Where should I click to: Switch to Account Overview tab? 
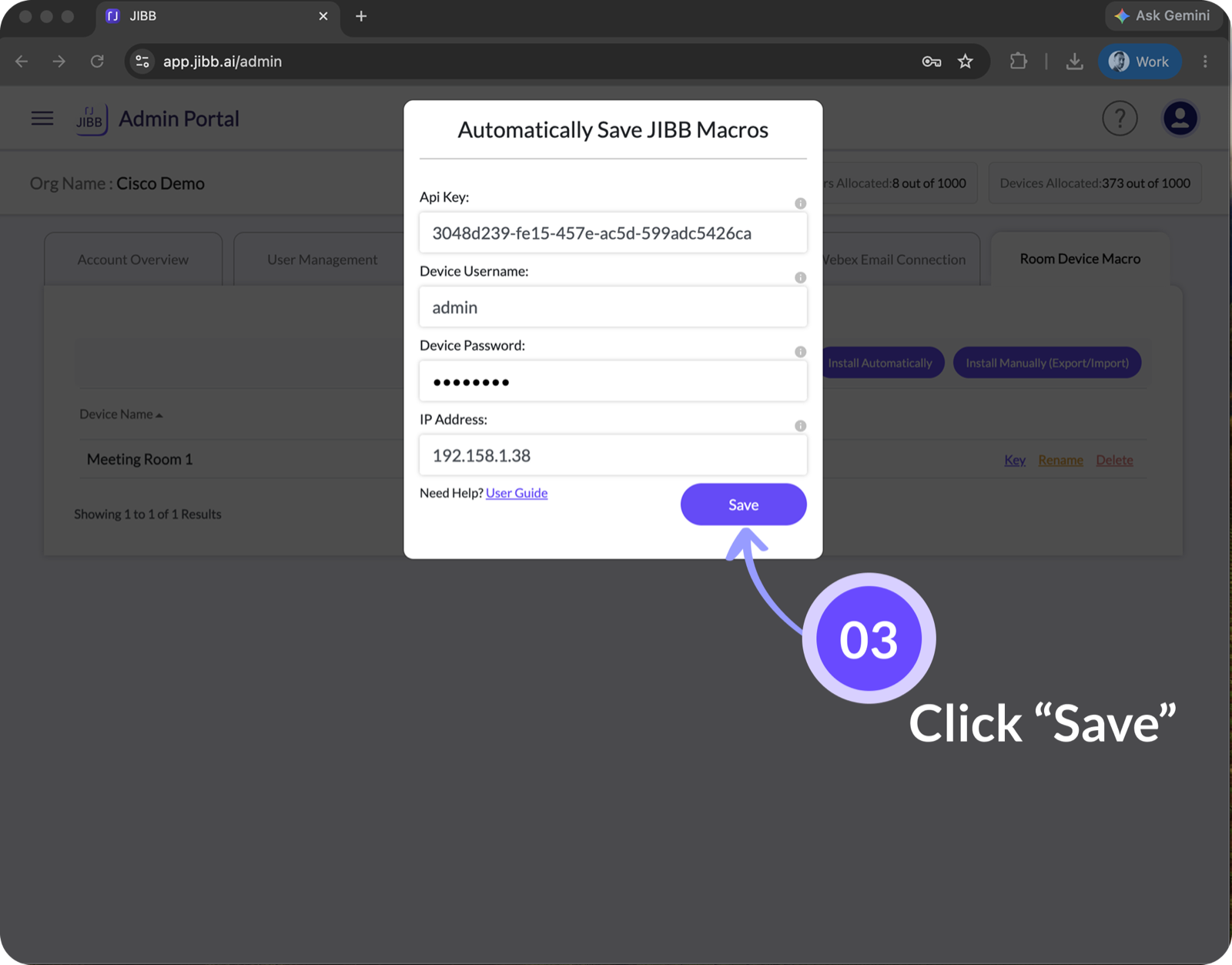[x=133, y=260]
